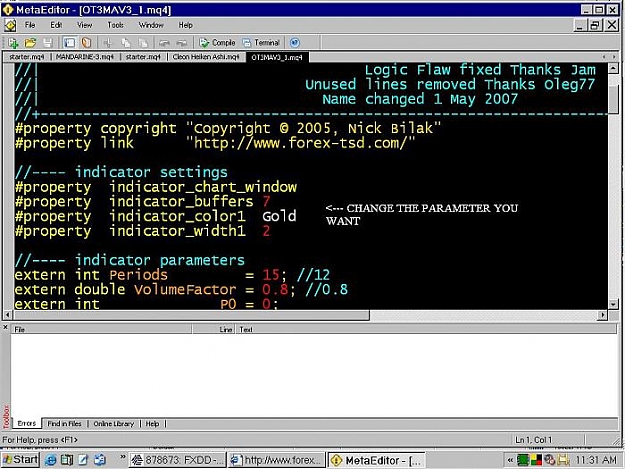The image size is (625, 469).
Task: Compile the current script
Action: [217, 43]
